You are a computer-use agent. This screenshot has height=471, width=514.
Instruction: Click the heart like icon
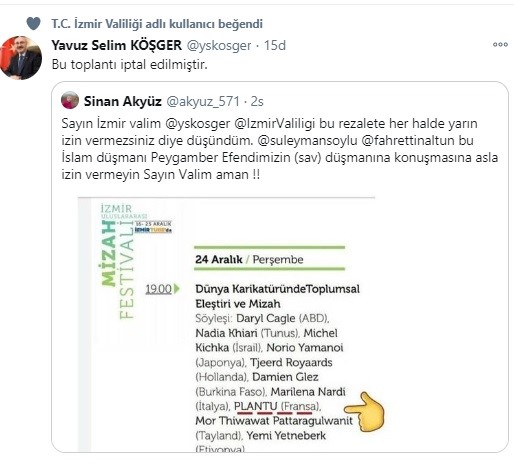(33, 24)
